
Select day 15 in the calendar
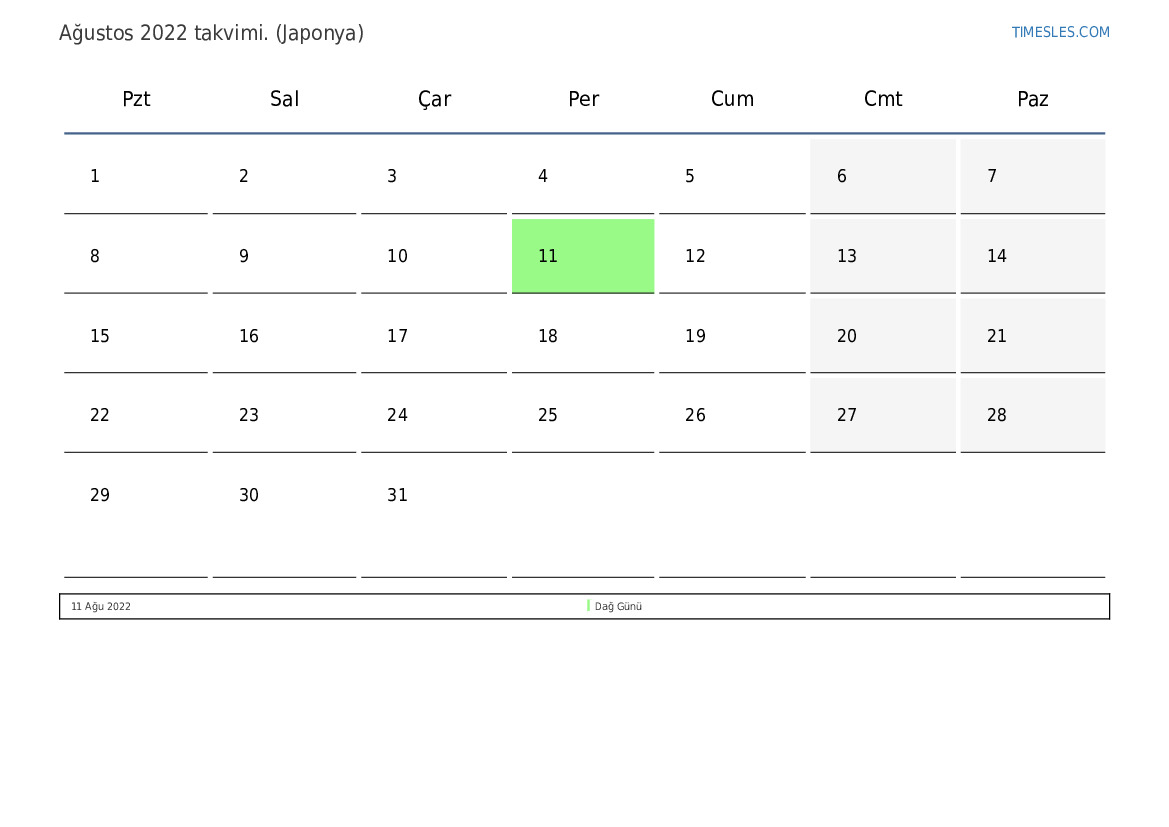point(136,336)
